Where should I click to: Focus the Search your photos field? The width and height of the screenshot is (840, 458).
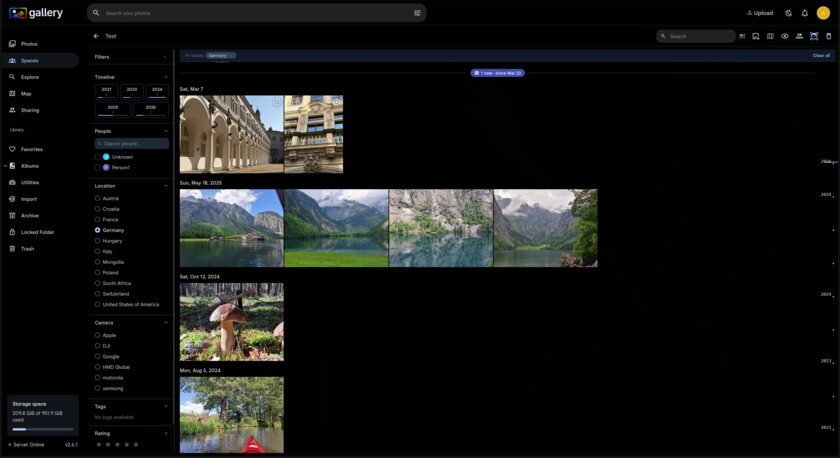pyautogui.click(x=257, y=13)
